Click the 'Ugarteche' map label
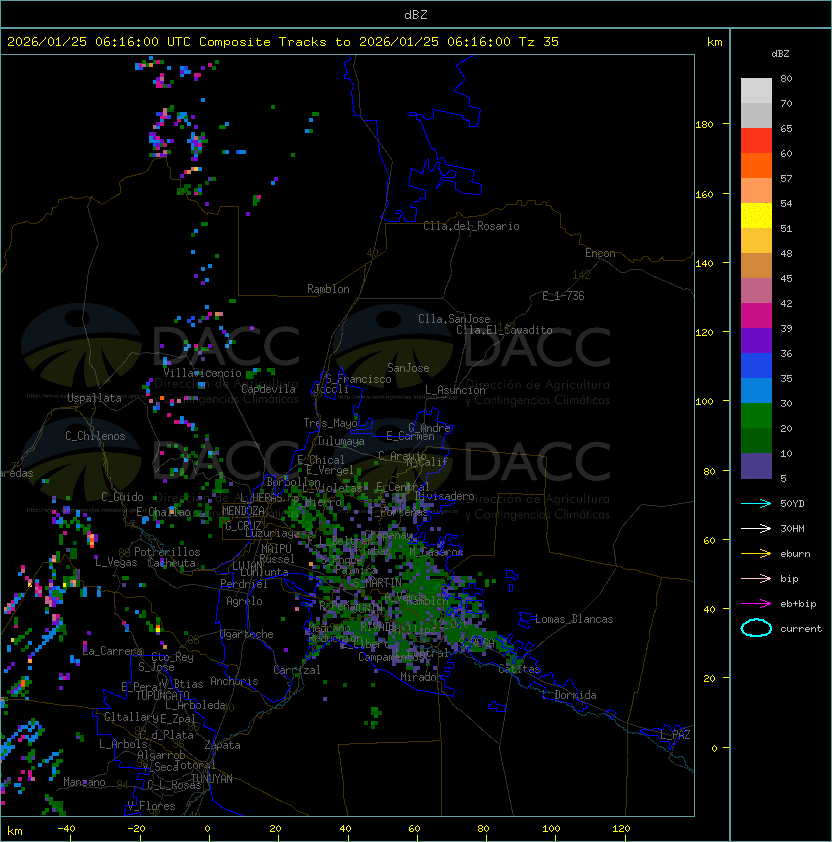Image resolution: width=832 pixels, height=842 pixels. pos(247,634)
